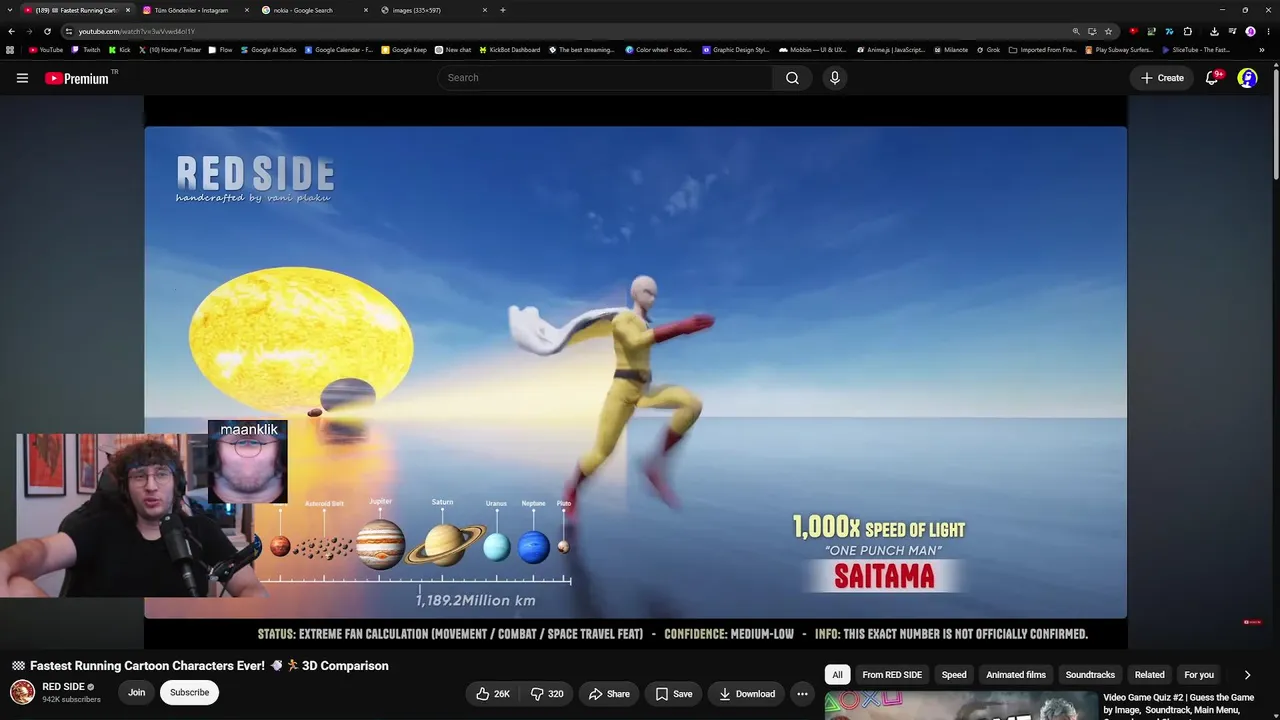Open the Milanote bookmark

click(x=950, y=50)
